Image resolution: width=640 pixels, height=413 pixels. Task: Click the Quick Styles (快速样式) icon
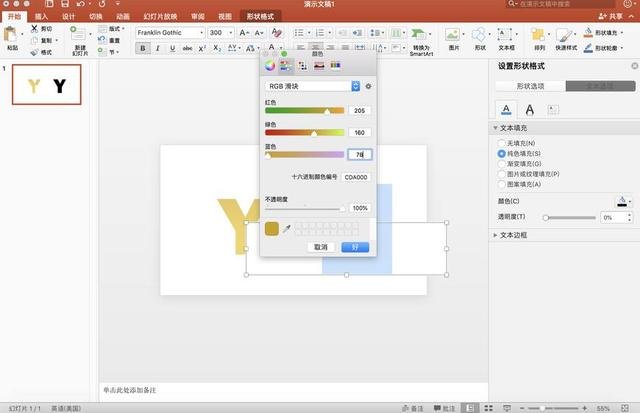tap(564, 35)
